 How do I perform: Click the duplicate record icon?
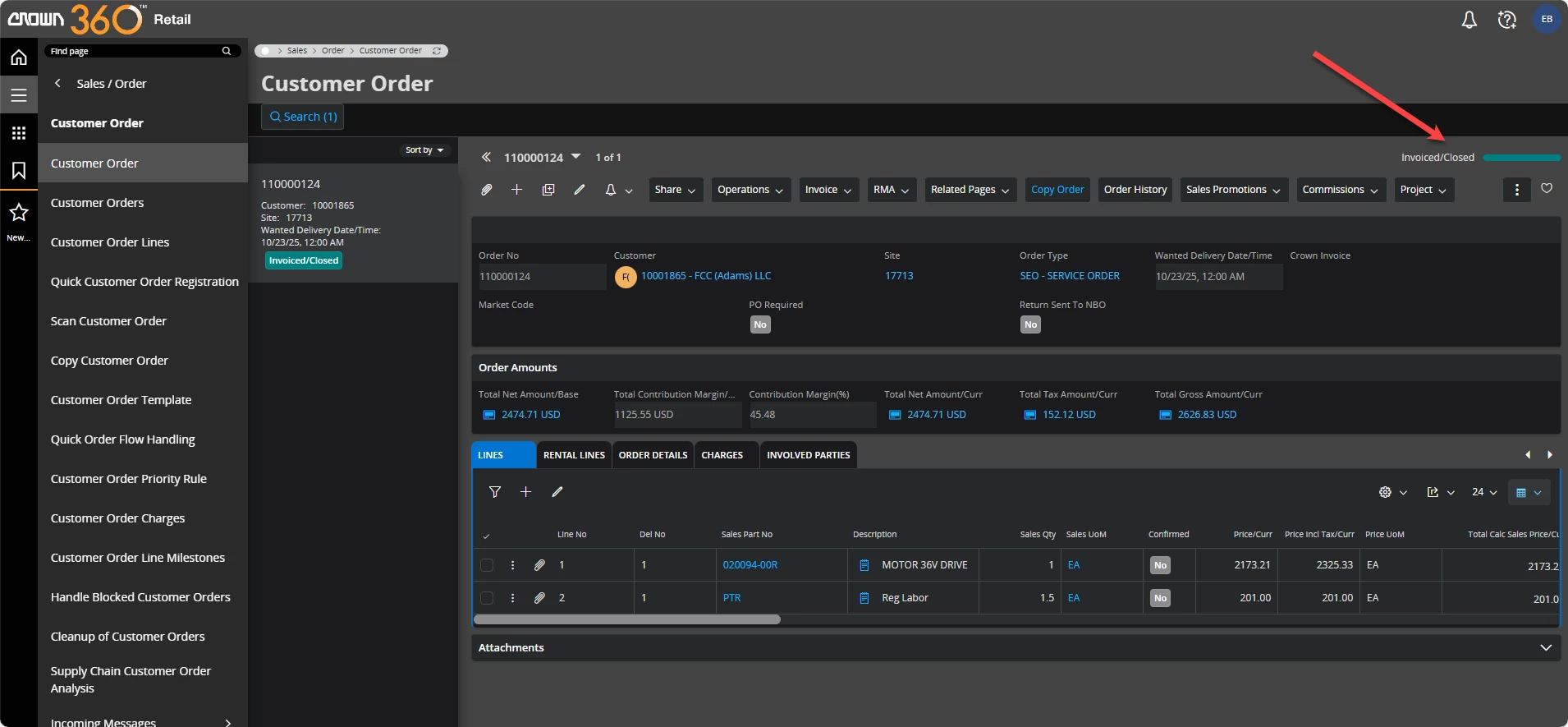[x=548, y=190]
